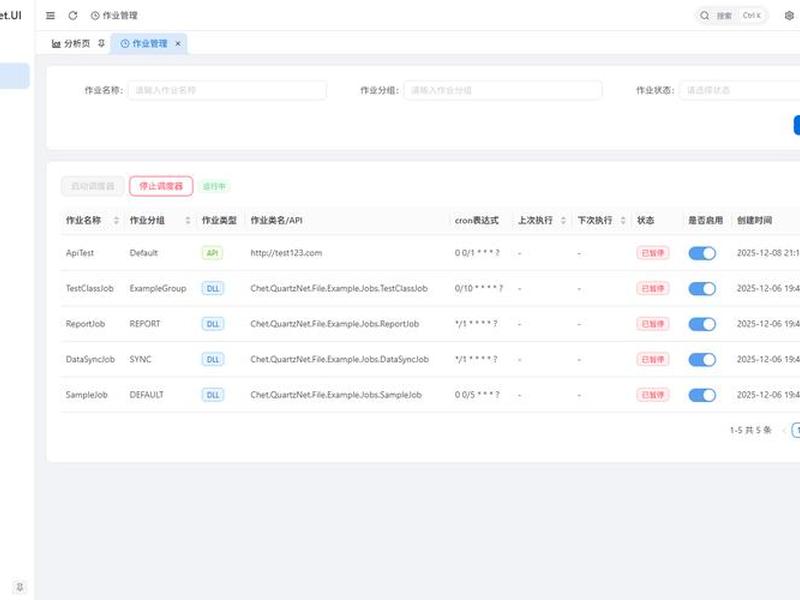Open the search box with Ctrl K
Image resolution: width=800 pixels, height=600 pixels.
click(732, 15)
